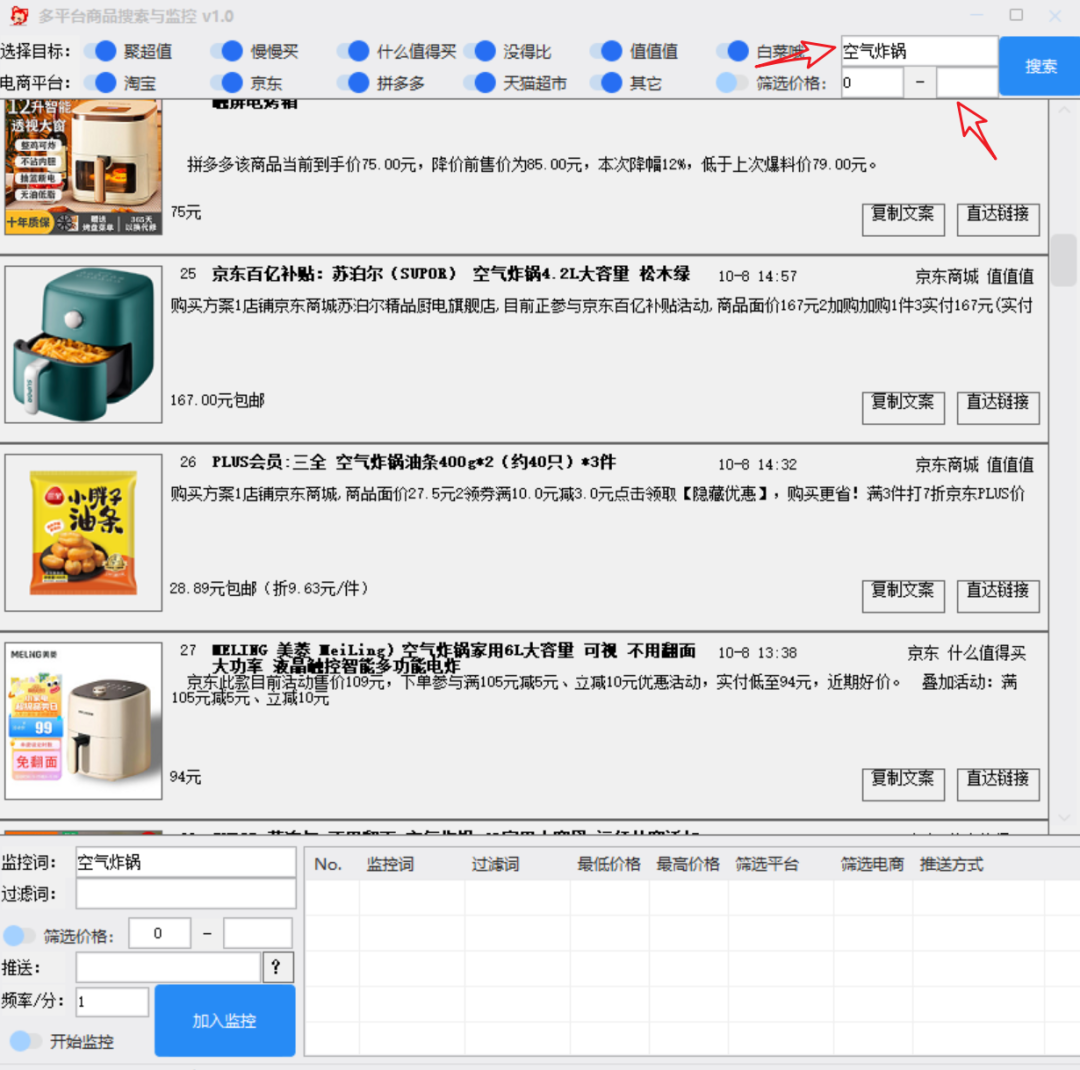Click the top minimum price field
Viewport: 1080px width, 1070px height.
coord(872,83)
